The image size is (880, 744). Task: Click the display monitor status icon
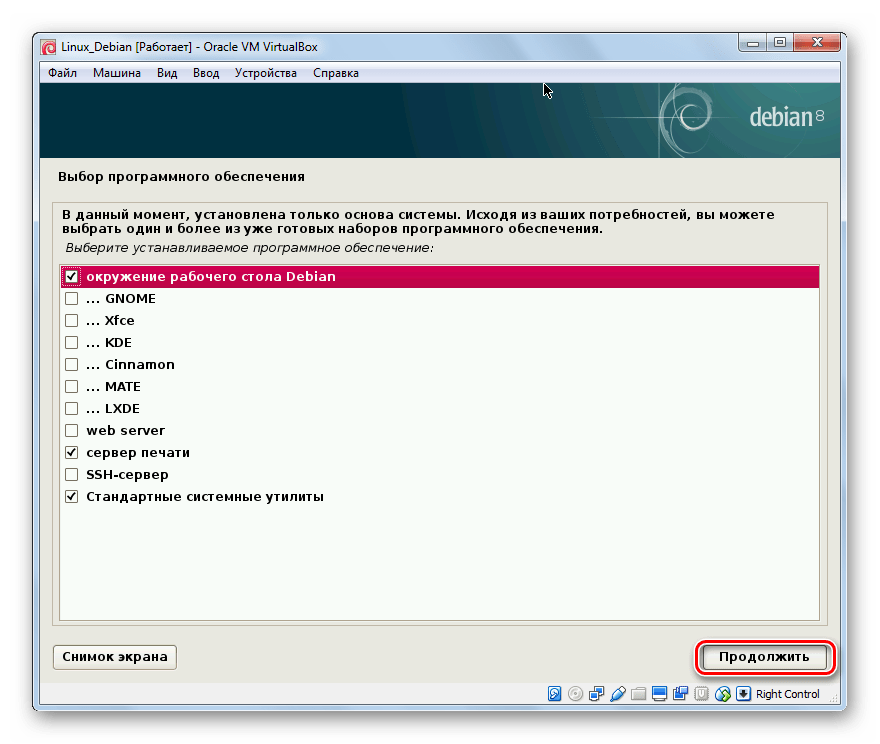[x=660, y=694]
